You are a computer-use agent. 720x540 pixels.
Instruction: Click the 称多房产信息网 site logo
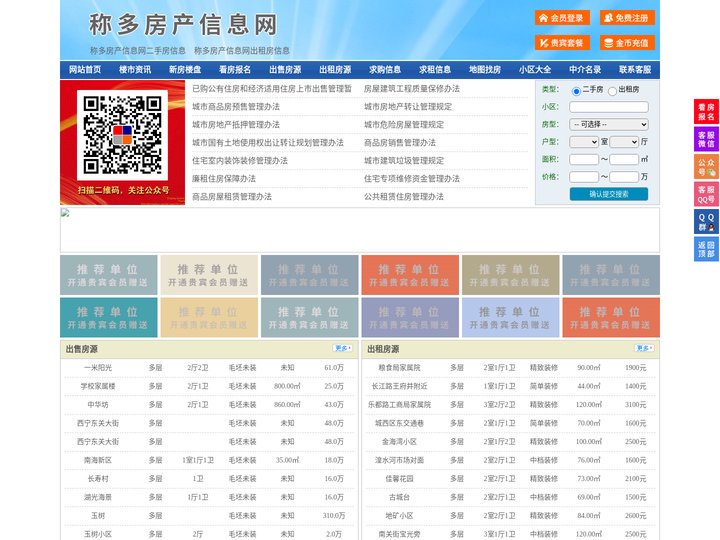[x=183, y=24]
